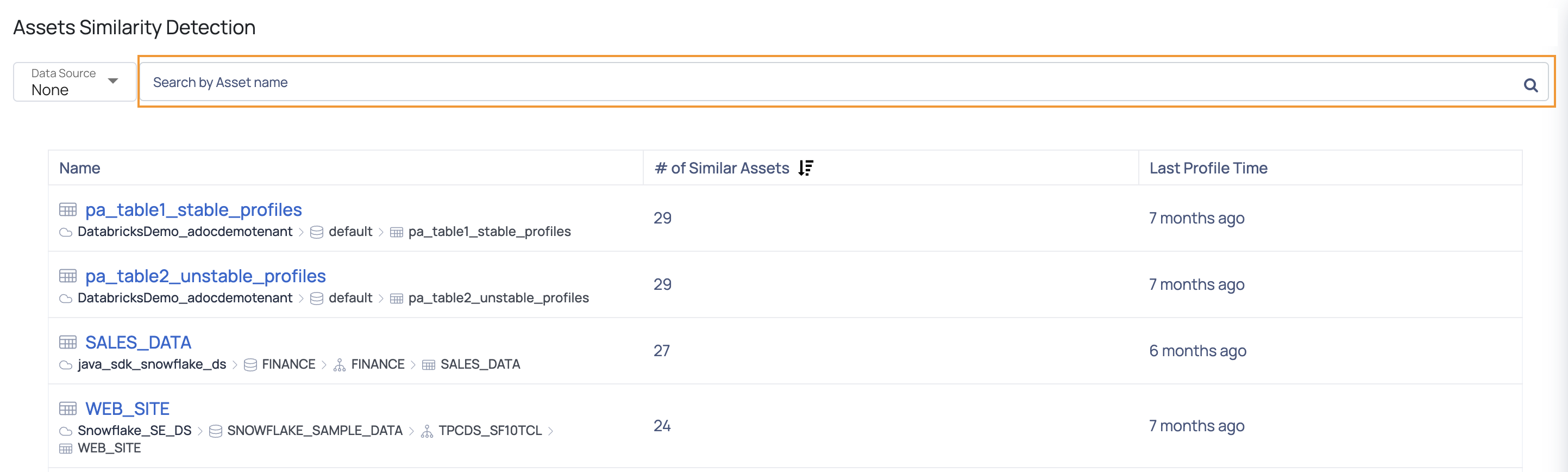Viewport: 1568px width, 472px height.
Task: Click the sort icon beside Similar Assets
Action: [806, 167]
